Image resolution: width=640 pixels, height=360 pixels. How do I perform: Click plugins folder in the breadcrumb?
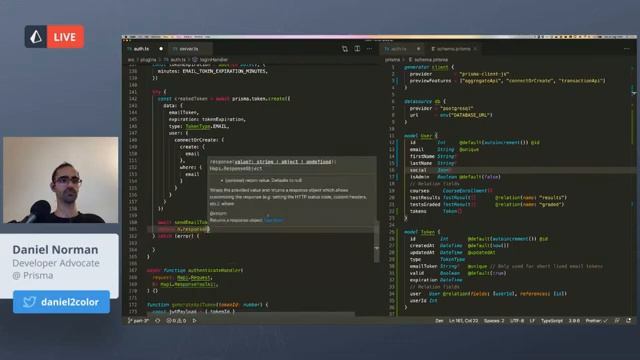tap(148, 60)
